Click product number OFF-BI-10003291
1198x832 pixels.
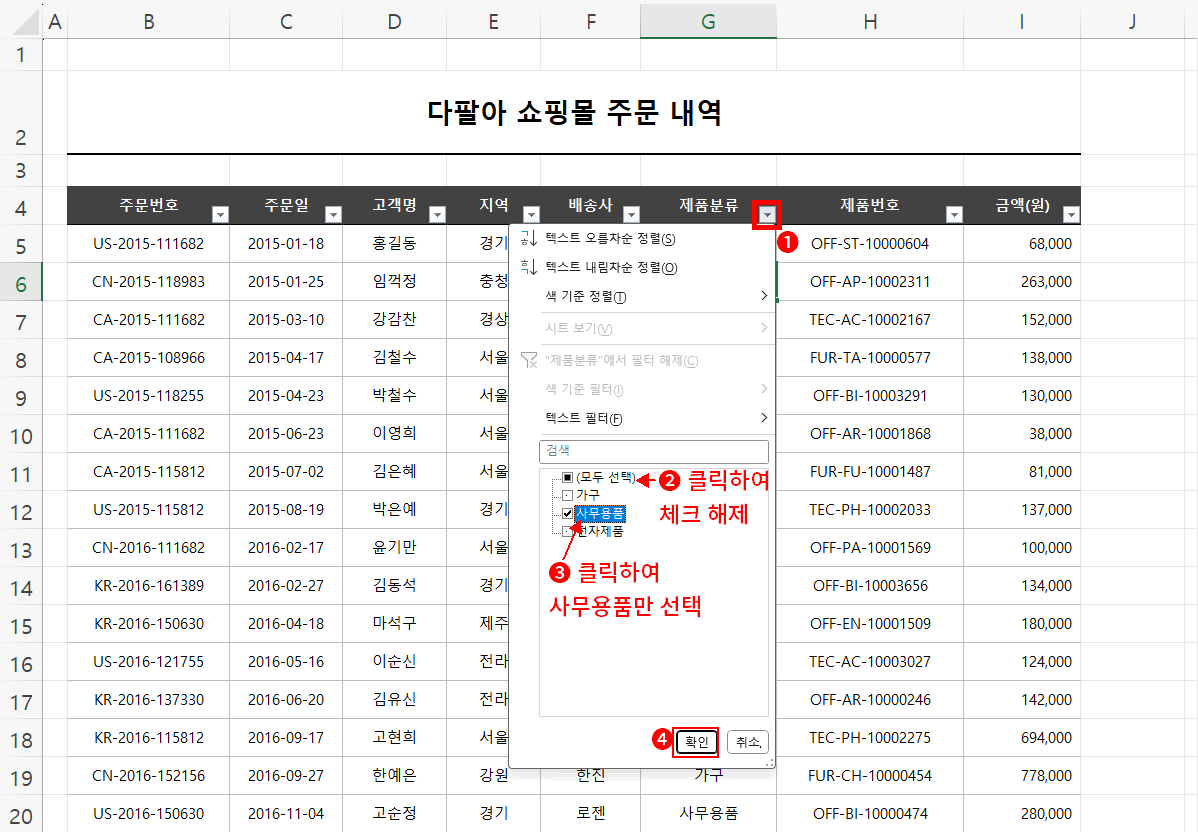coord(869,396)
